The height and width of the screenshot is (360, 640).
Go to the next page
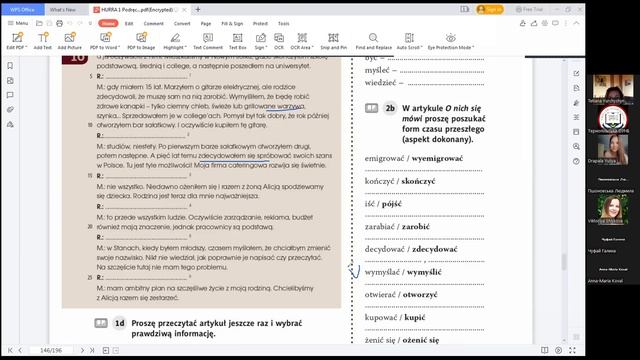click(x=82, y=350)
